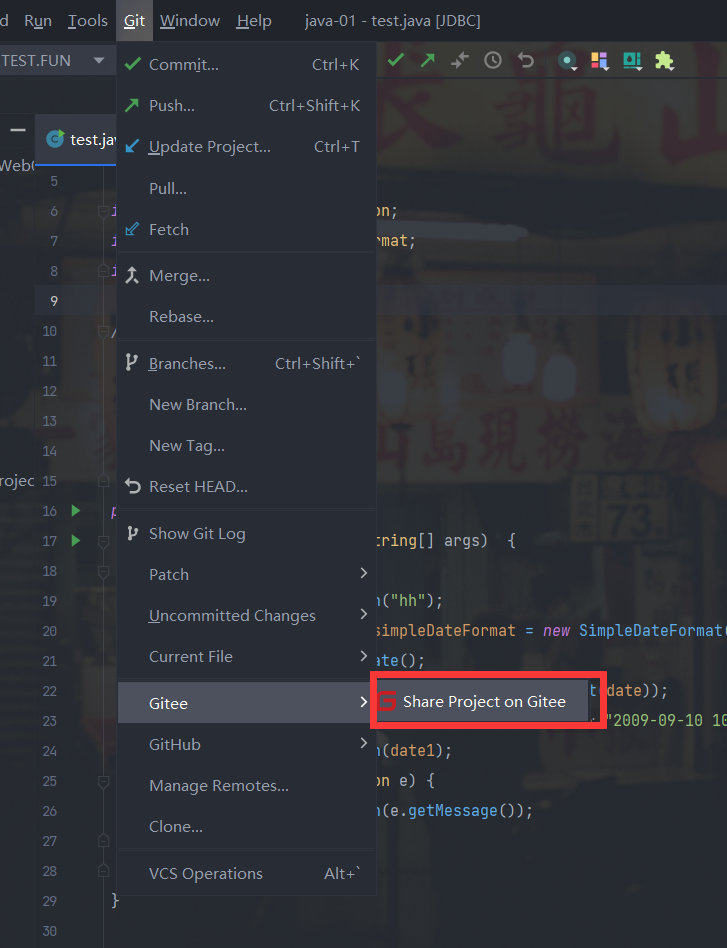Close the Git menu via menu bar
The height and width of the screenshot is (948, 727).
coord(134,21)
